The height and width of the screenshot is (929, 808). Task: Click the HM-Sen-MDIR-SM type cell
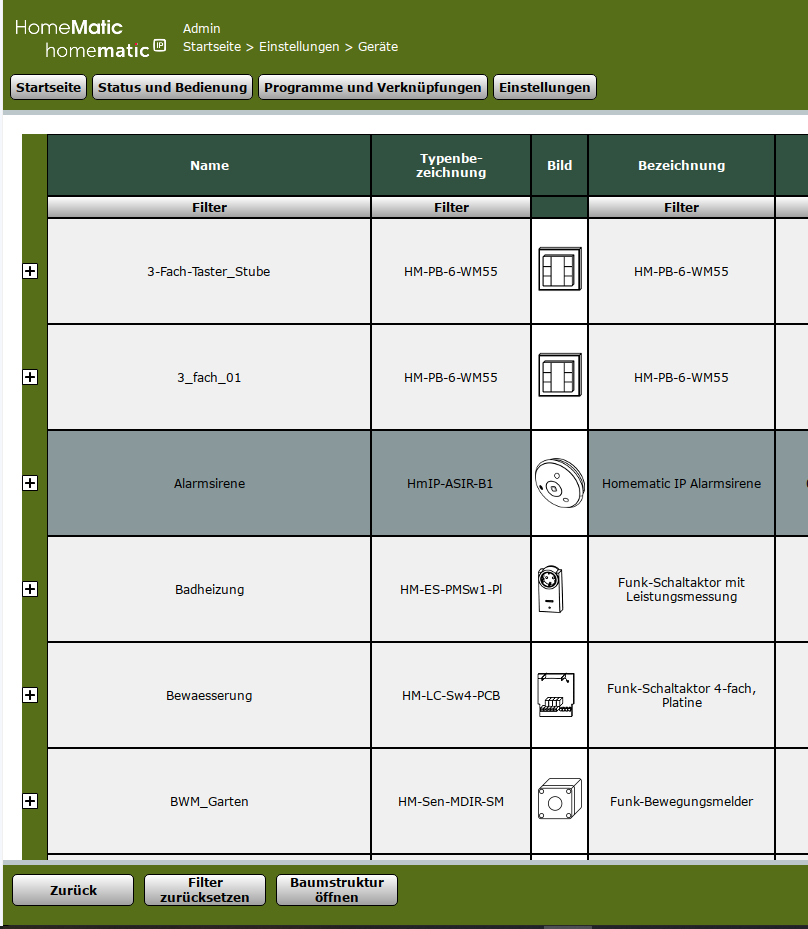coord(451,802)
